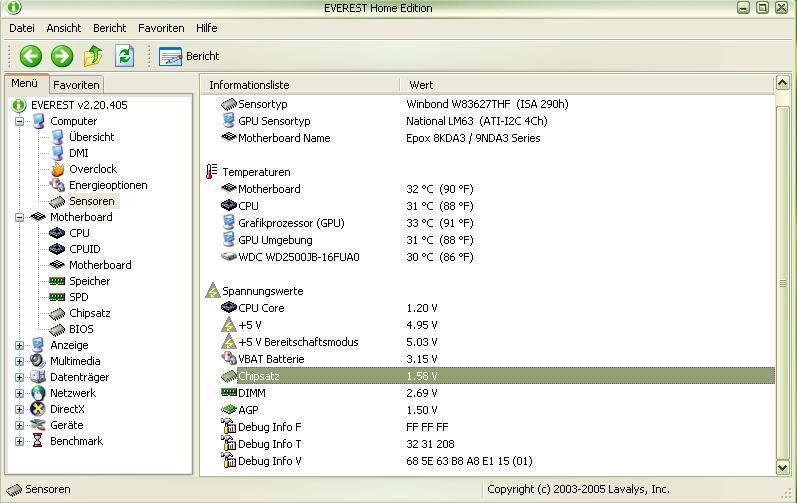Viewport: 797px width, 503px height.
Task: Click the CPUID chip icon in tree
Action: (57, 249)
